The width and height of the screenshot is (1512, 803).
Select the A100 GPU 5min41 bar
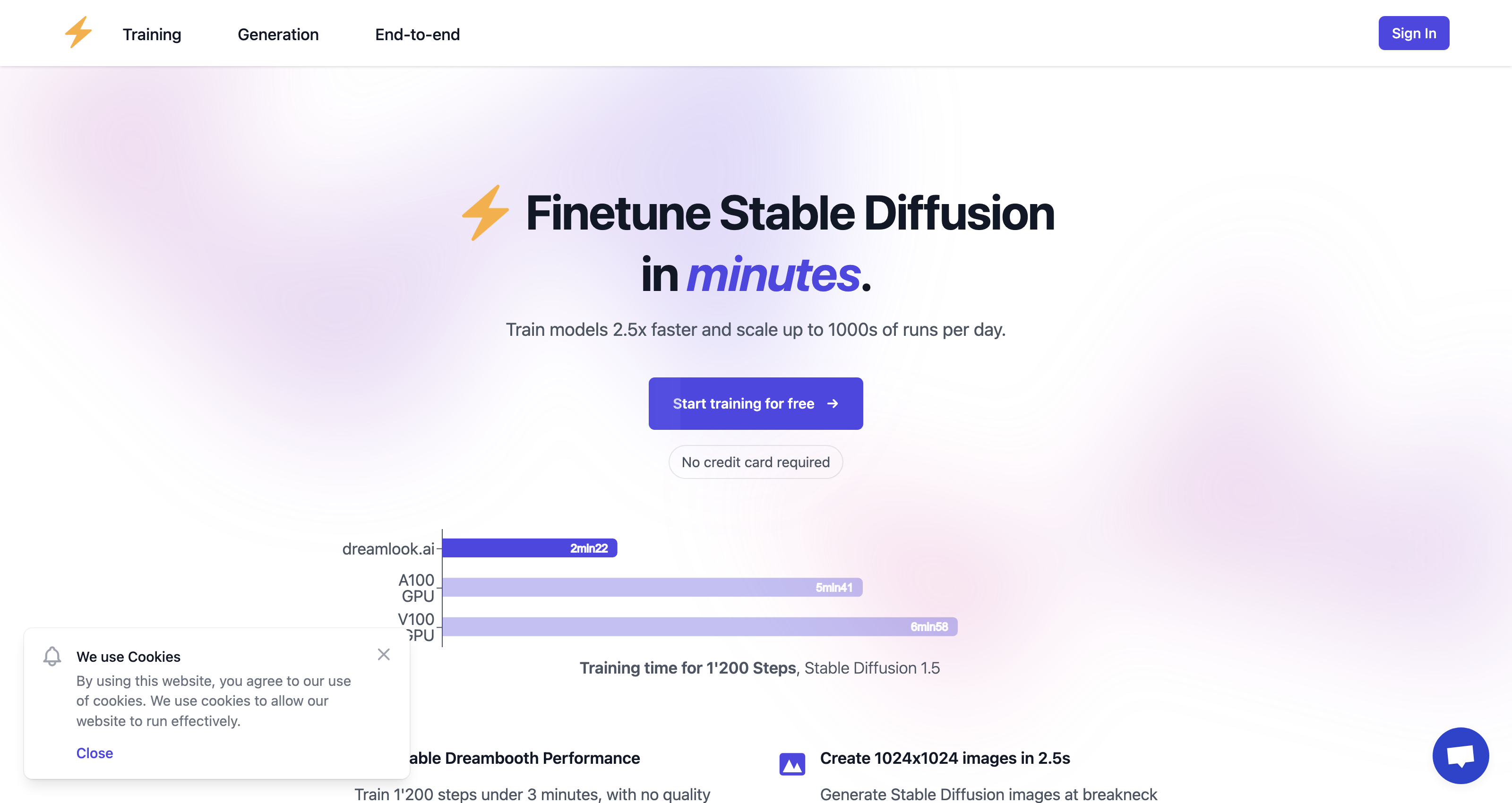[652, 587]
